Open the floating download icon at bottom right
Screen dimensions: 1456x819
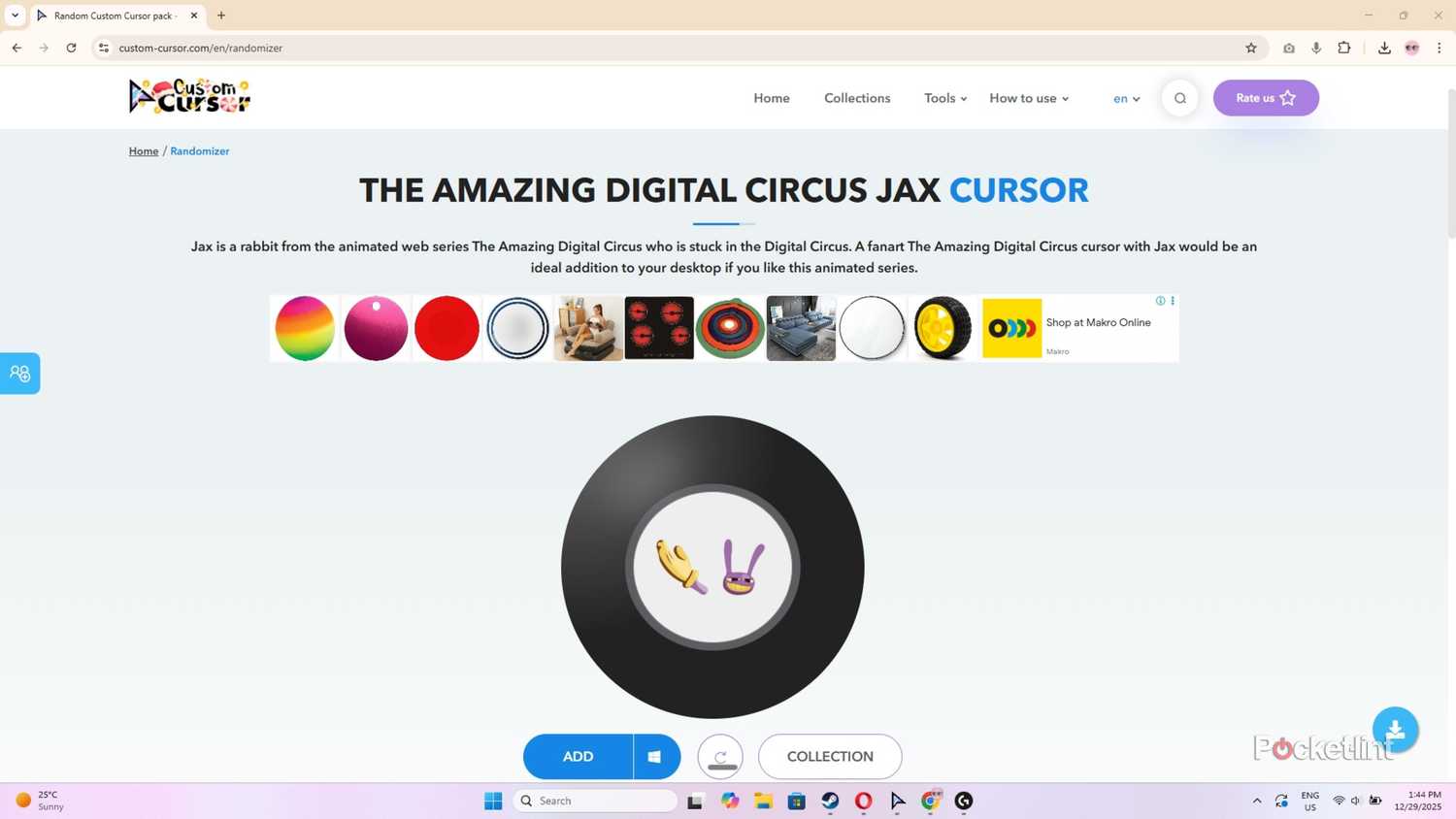1395,729
